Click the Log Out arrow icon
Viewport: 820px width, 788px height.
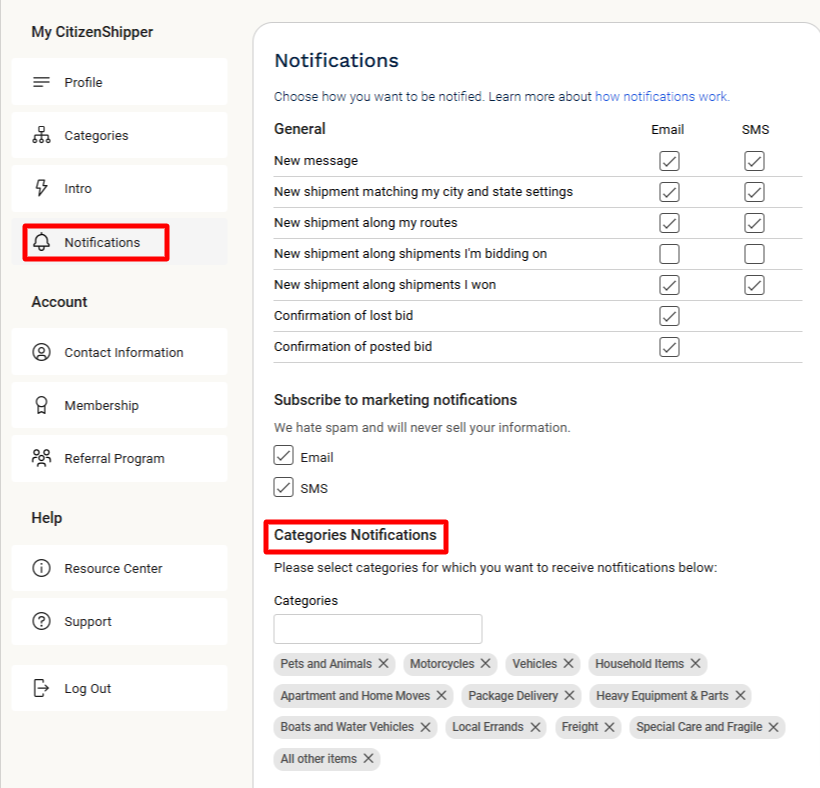[x=41, y=688]
